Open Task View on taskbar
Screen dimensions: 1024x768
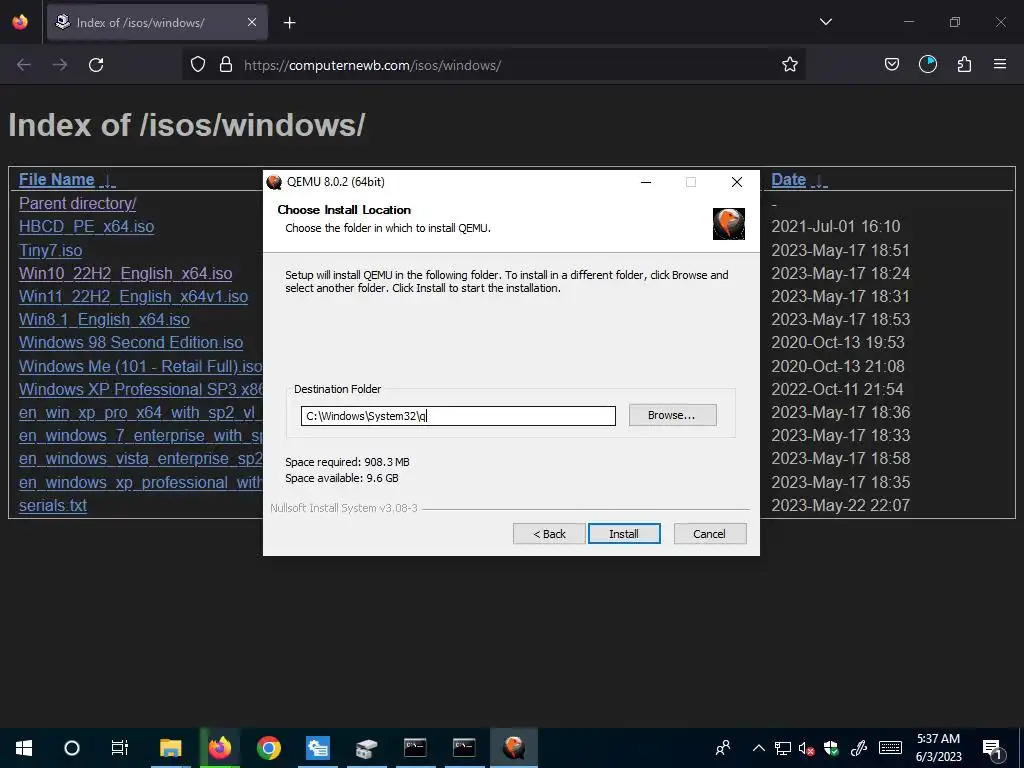(x=120, y=748)
